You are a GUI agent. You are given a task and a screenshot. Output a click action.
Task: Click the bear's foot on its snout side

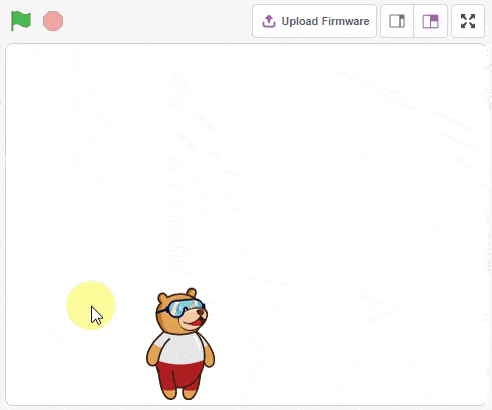(x=190, y=393)
